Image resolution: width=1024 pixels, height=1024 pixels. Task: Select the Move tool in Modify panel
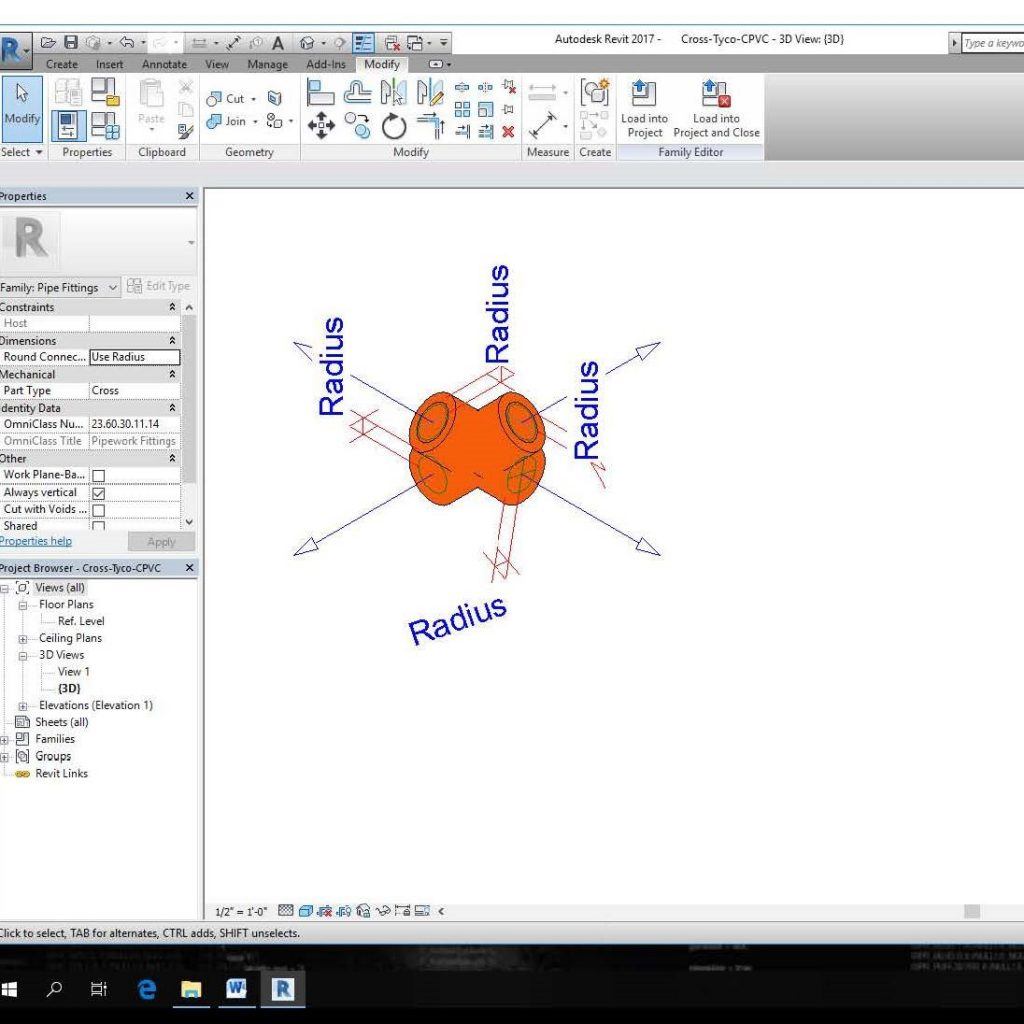[x=321, y=126]
